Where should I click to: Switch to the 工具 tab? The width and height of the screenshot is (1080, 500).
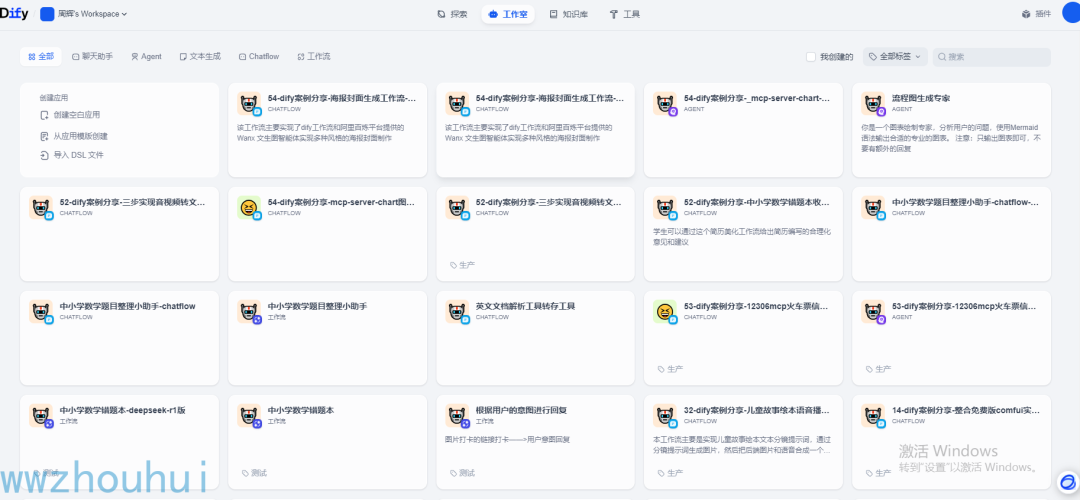[625, 14]
